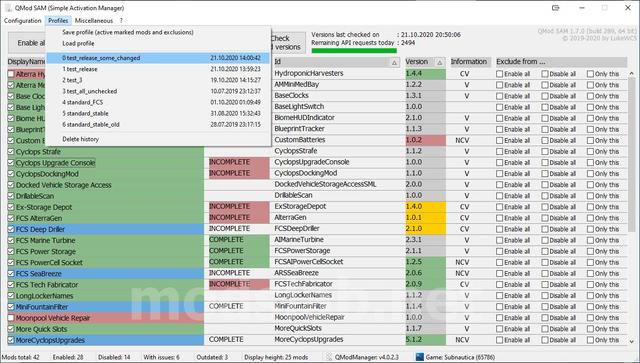This screenshot has width=640, height=363.
Task: Click the sort arrow on the Id column
Action: (x=394, y=62)
